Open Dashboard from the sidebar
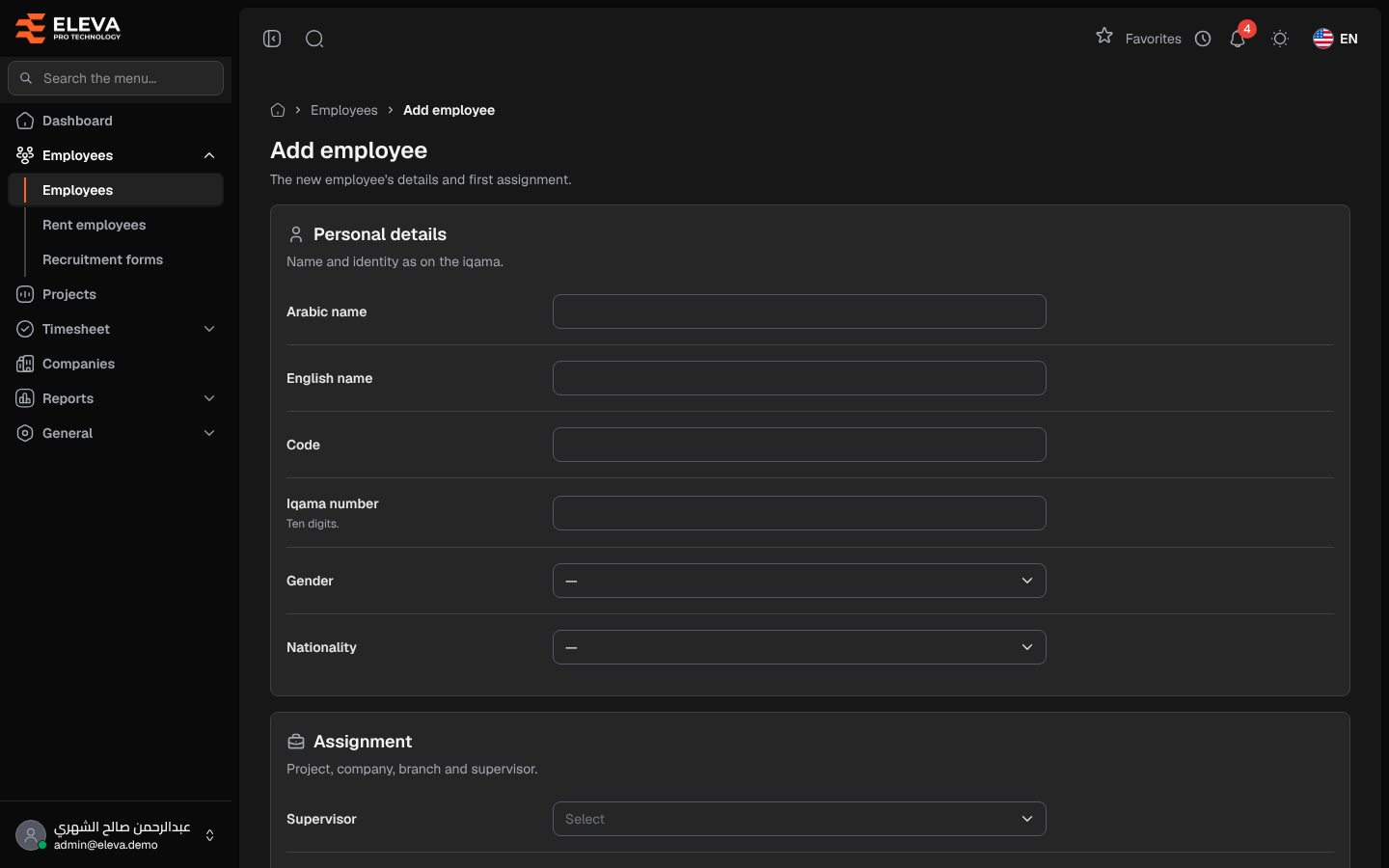 116,121
